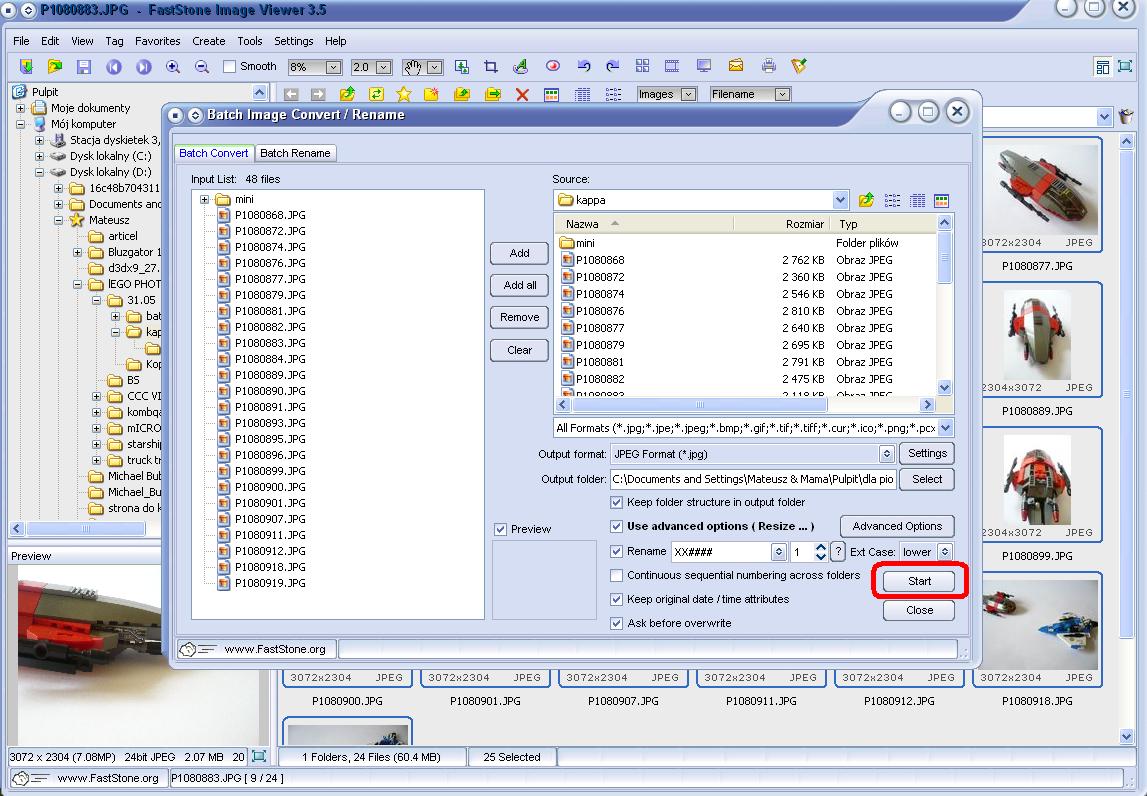Image resolution: width=1147 pixels, height=796 pixels.
Task: Click the Start button
Action: 919,581
